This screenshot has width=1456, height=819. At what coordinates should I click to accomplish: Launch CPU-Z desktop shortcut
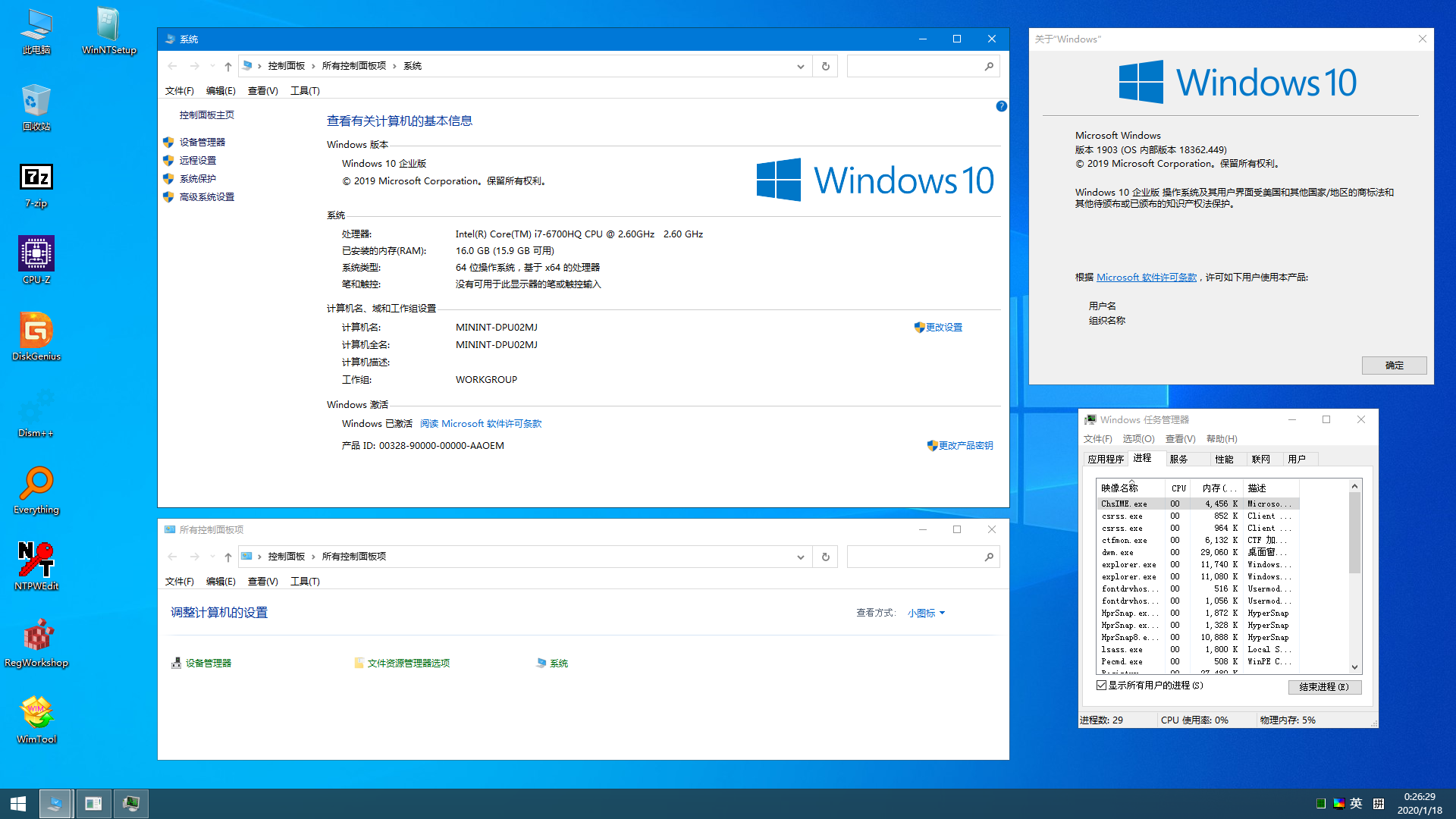[36, 262]
